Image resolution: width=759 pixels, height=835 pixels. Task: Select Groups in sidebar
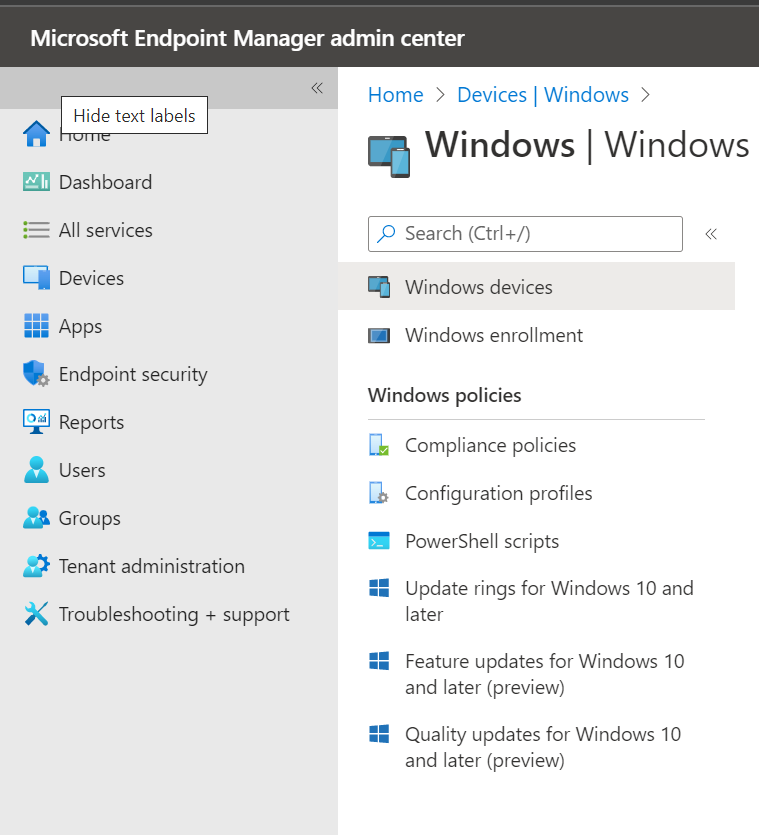coord(89,518)
